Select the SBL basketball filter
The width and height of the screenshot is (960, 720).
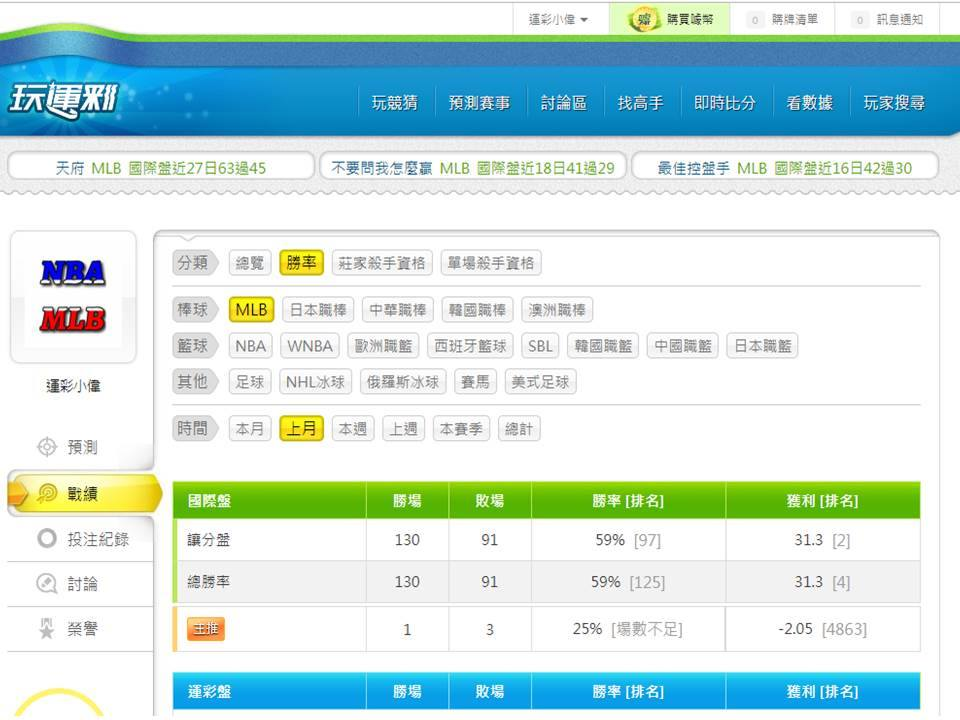(540, 345)
